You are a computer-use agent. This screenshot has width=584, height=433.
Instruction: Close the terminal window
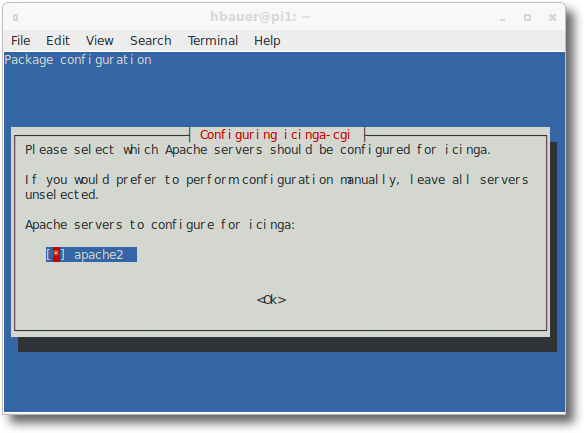tap(552, 17)
